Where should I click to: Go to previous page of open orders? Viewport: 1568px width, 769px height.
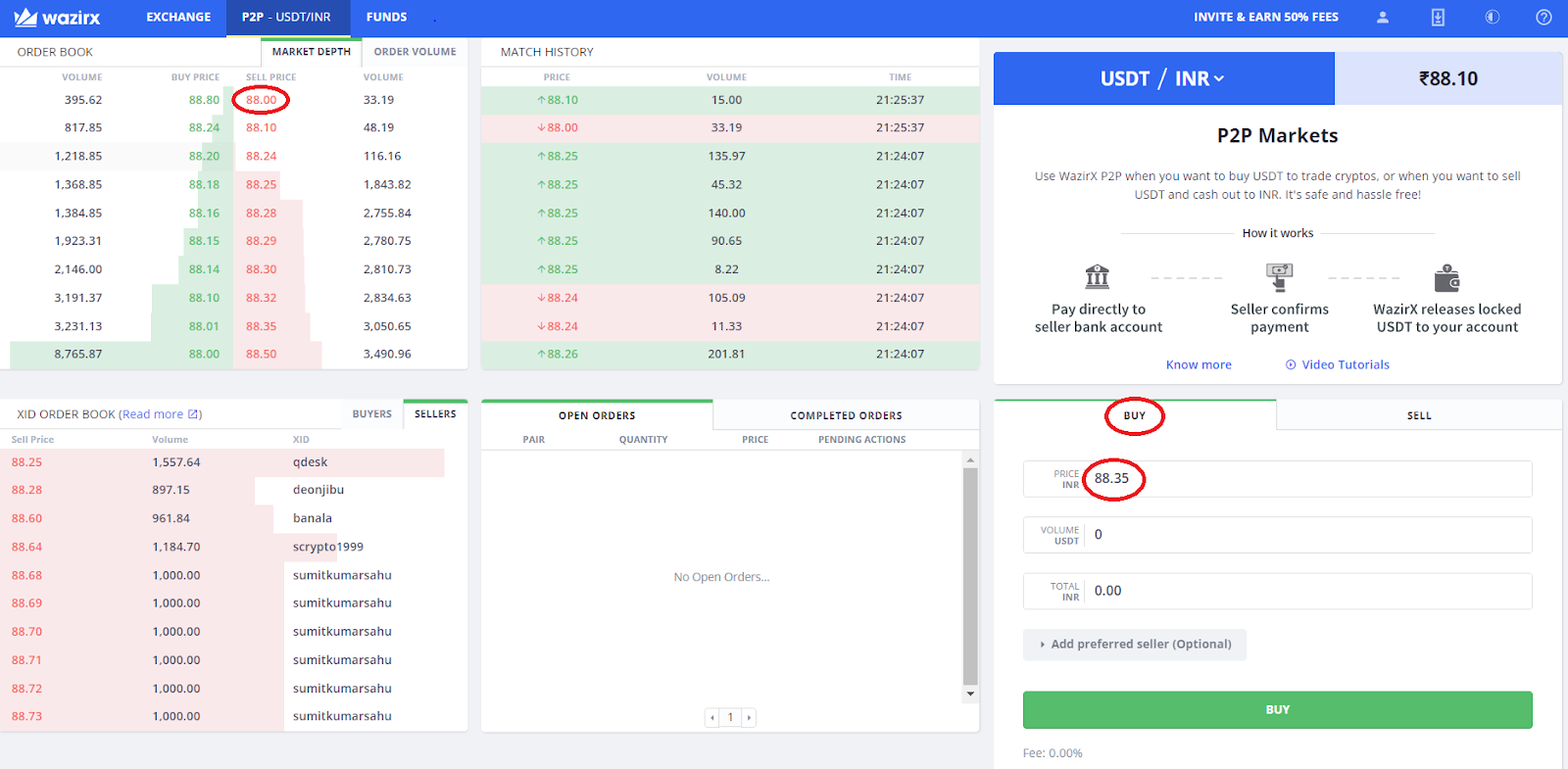coord(712,718)
